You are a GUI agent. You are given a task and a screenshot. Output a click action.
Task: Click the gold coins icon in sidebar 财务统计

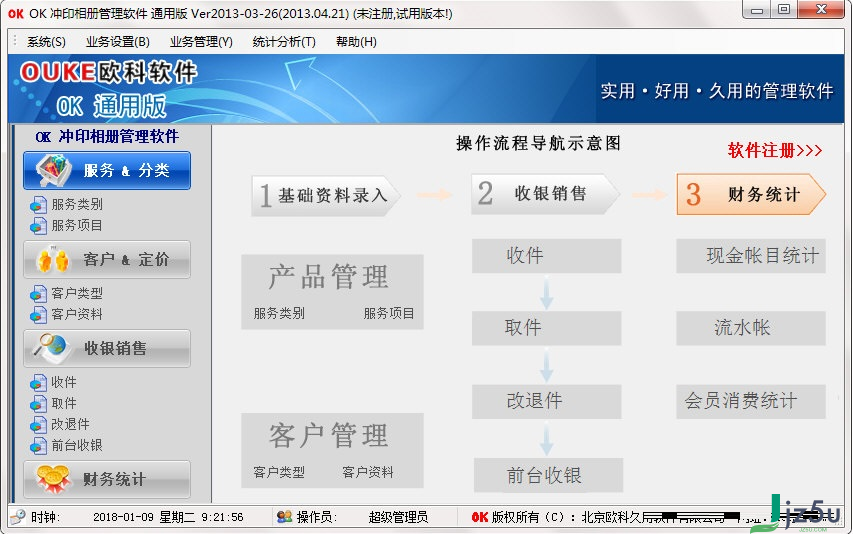(53, 479)
